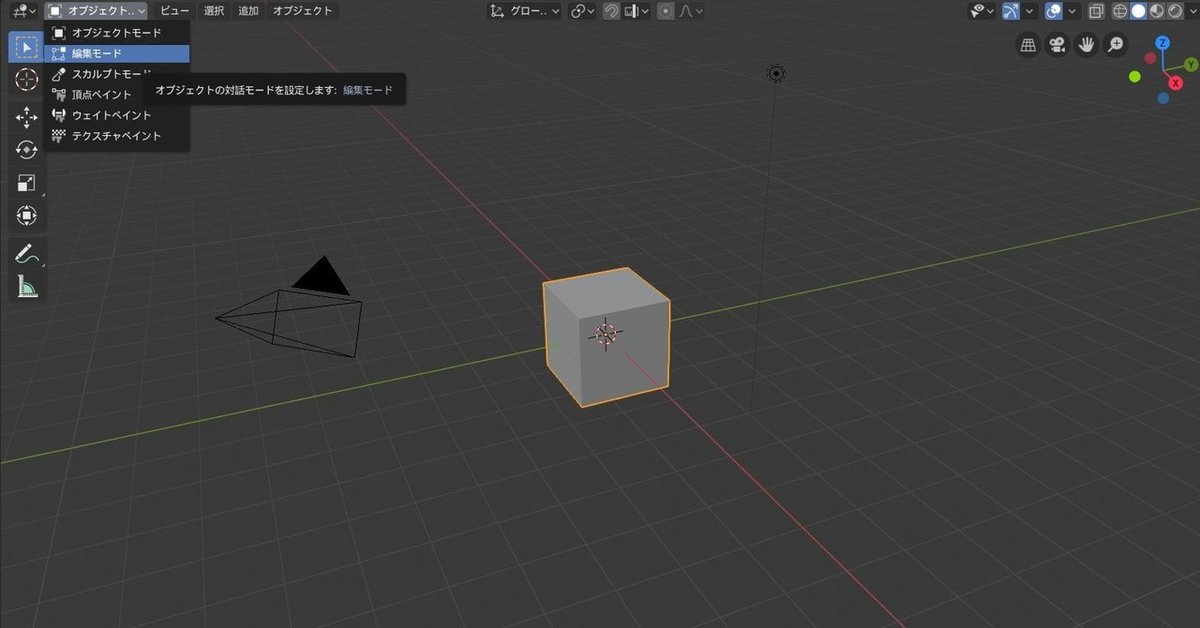Image resolution: width=1200 pixels, height=628 pixels.
Task: Switch to wireframe viewport shading
Action: pyautogui.click(x=1120, y=11)
